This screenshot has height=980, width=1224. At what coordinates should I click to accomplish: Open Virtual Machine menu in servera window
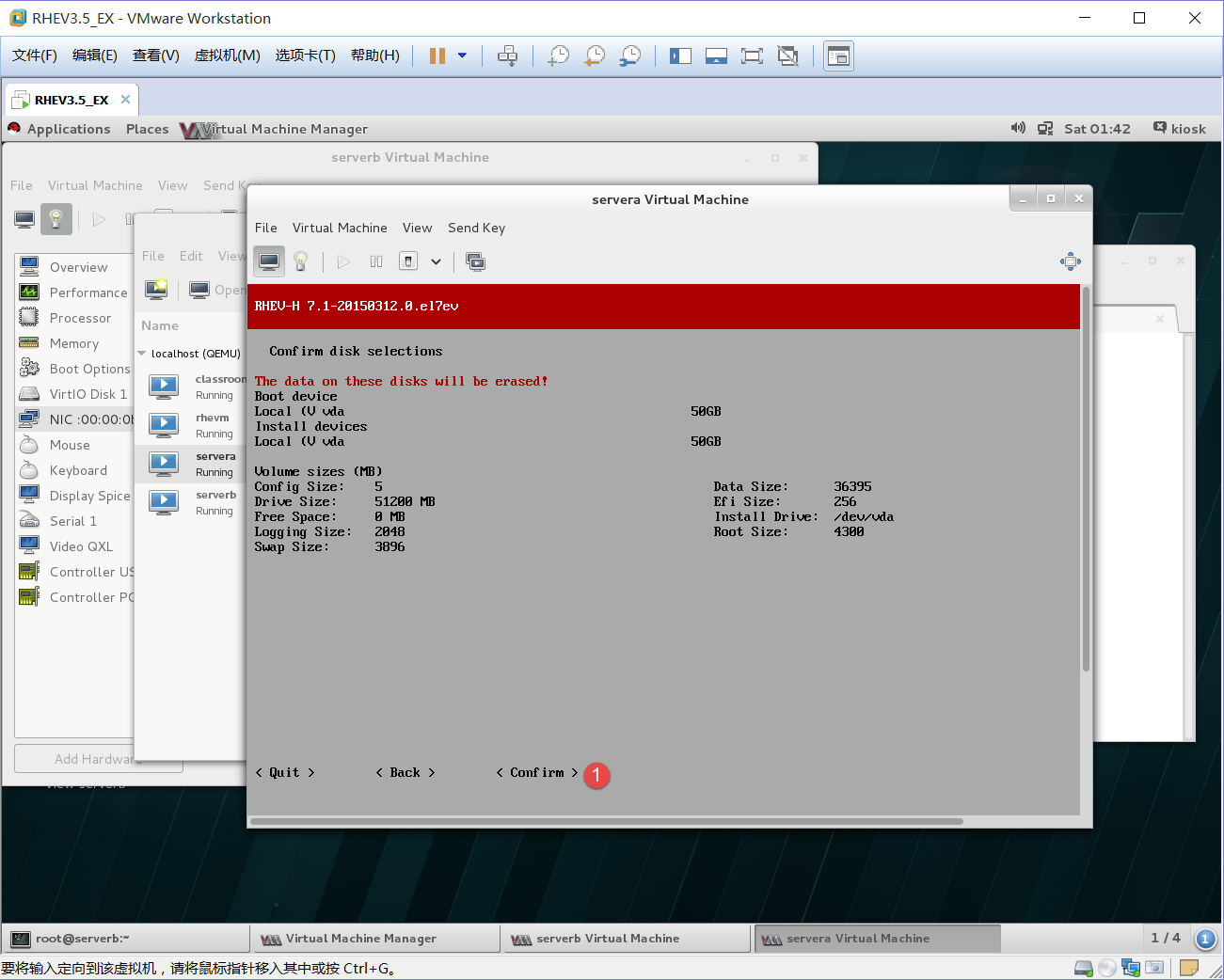(340, 228)
